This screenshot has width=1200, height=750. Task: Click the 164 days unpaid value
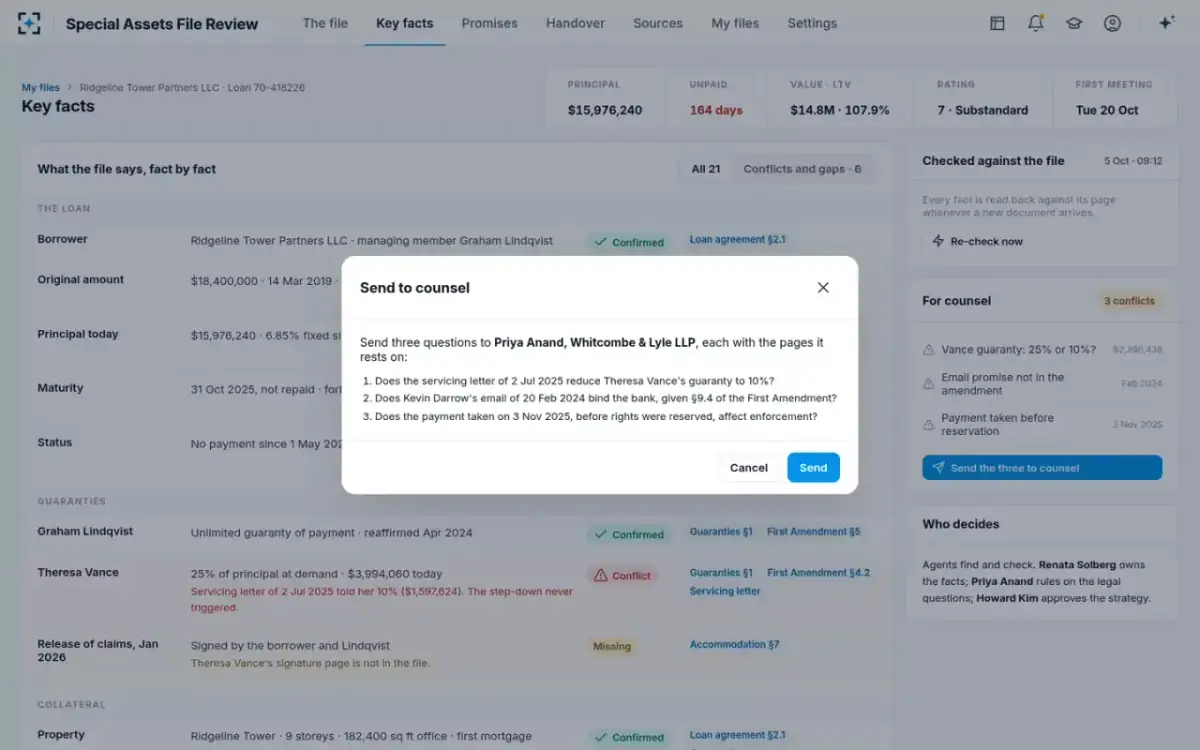click(716, 110)
